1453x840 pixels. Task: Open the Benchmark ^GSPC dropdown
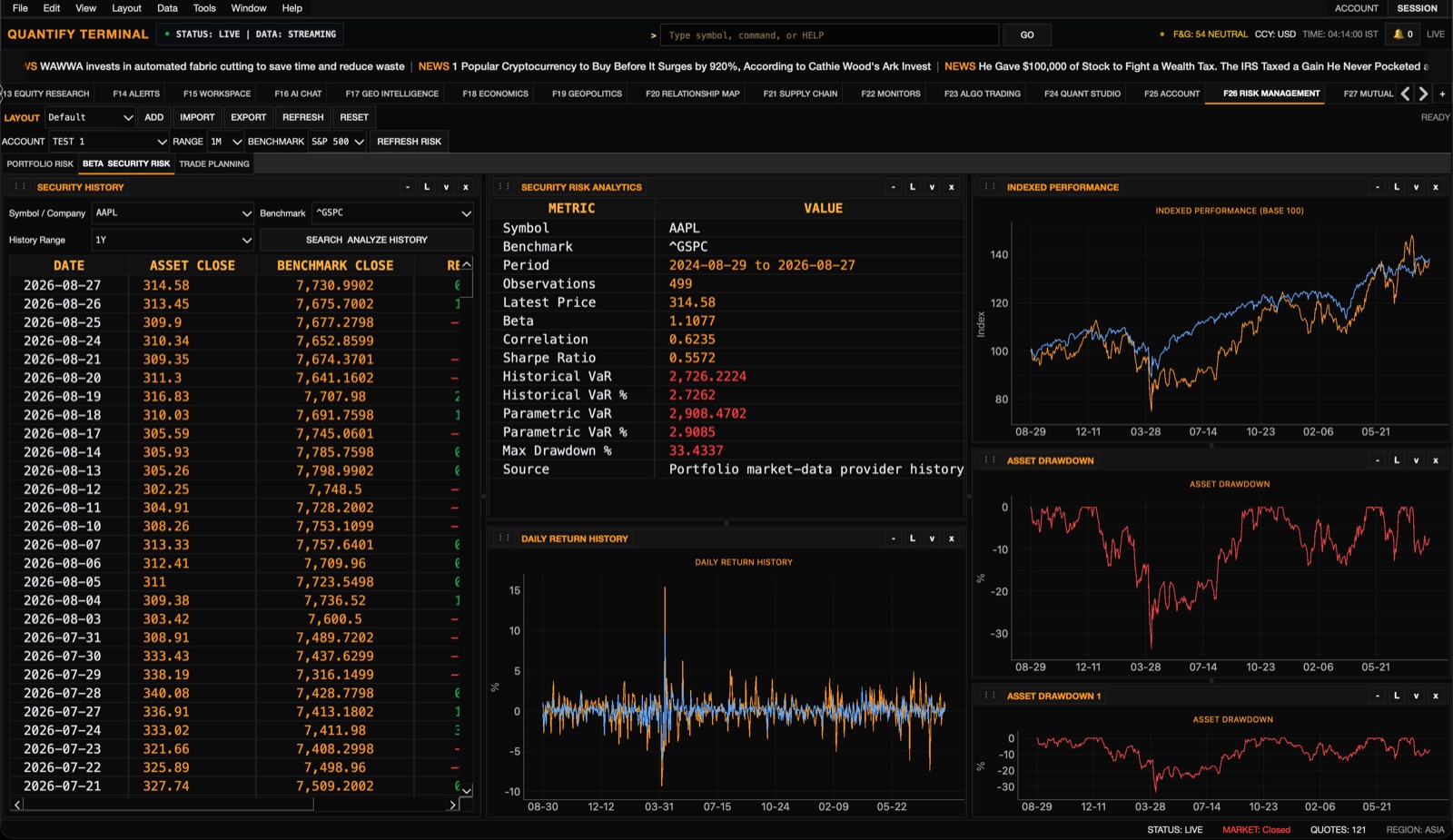[x=392, y=212]
